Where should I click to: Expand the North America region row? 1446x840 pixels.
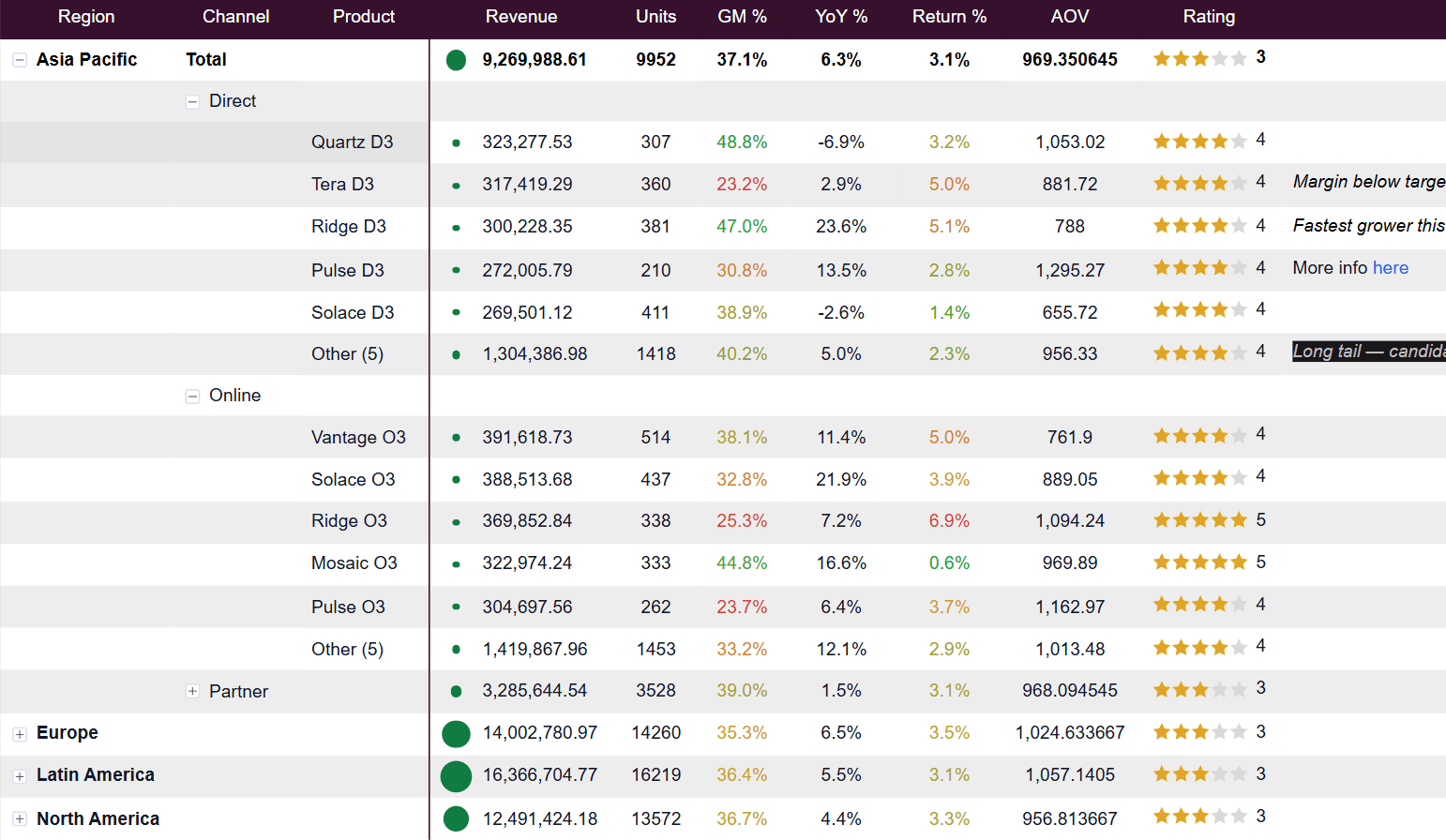coord(19,819)
